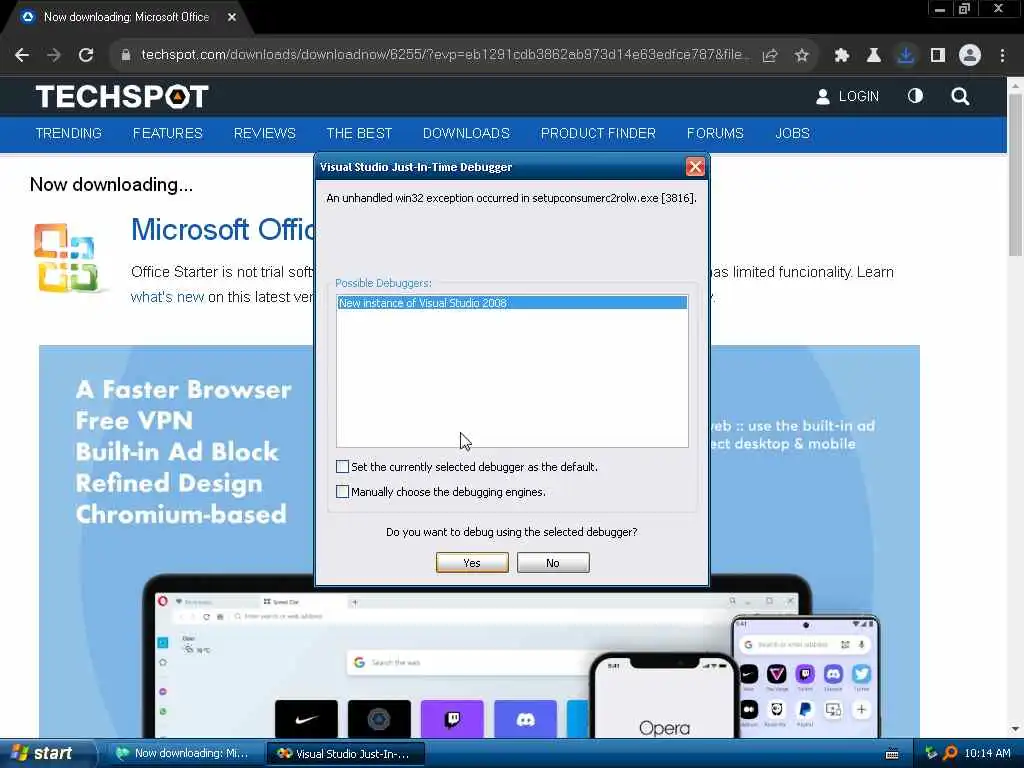Viewport: 1024px width, 768px height.
Task: Open the what's new link
Action: [x=167, y=297]
